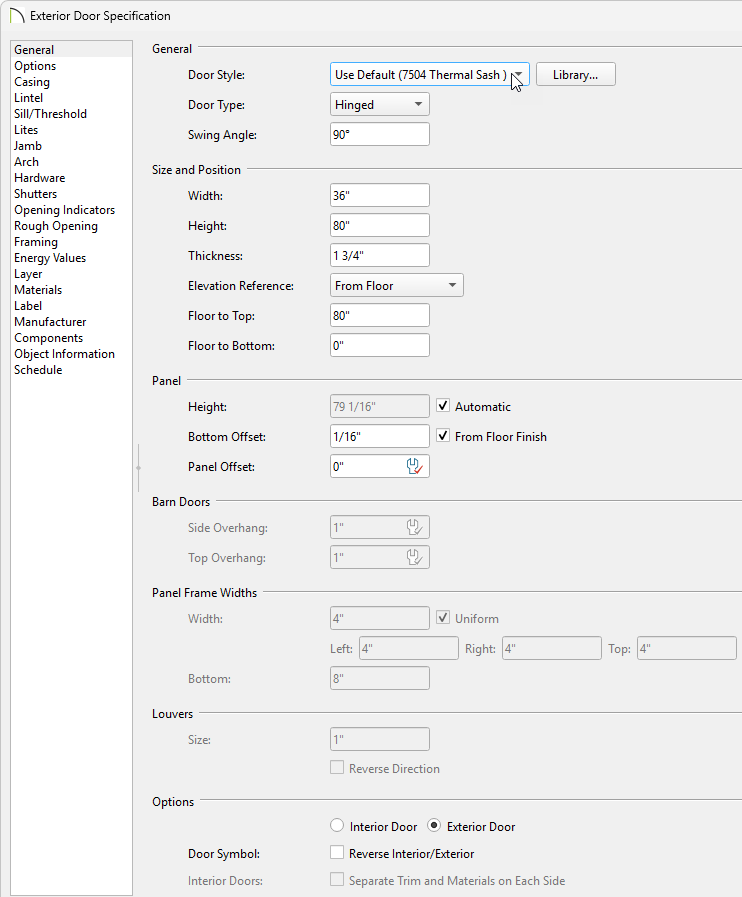Open the Elevation Reference dropdown
Viewport: 742px width, 897px height.
[x=396, y=285]
